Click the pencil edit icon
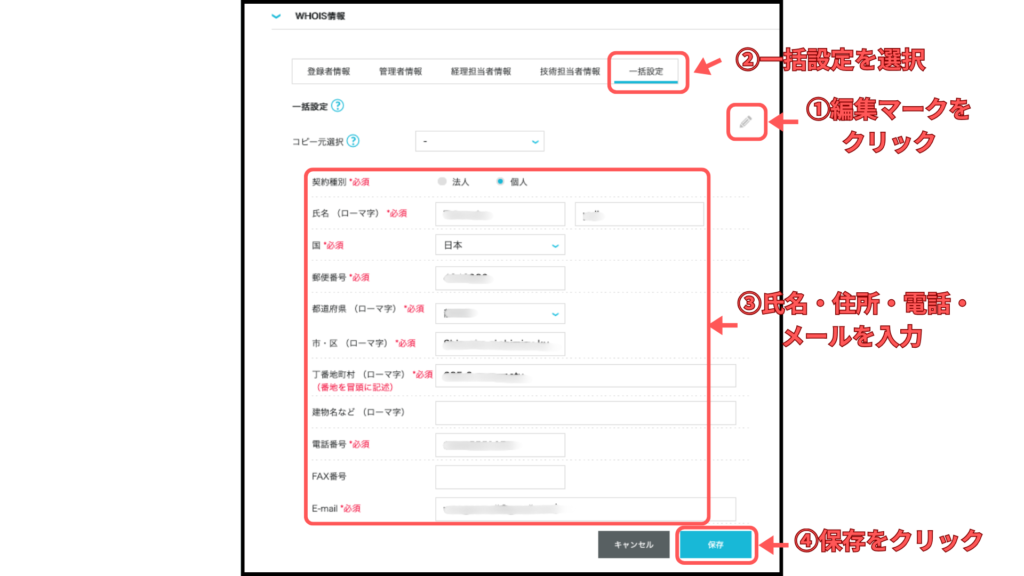The image size is (1024, 576). click(x=745, y=123)
